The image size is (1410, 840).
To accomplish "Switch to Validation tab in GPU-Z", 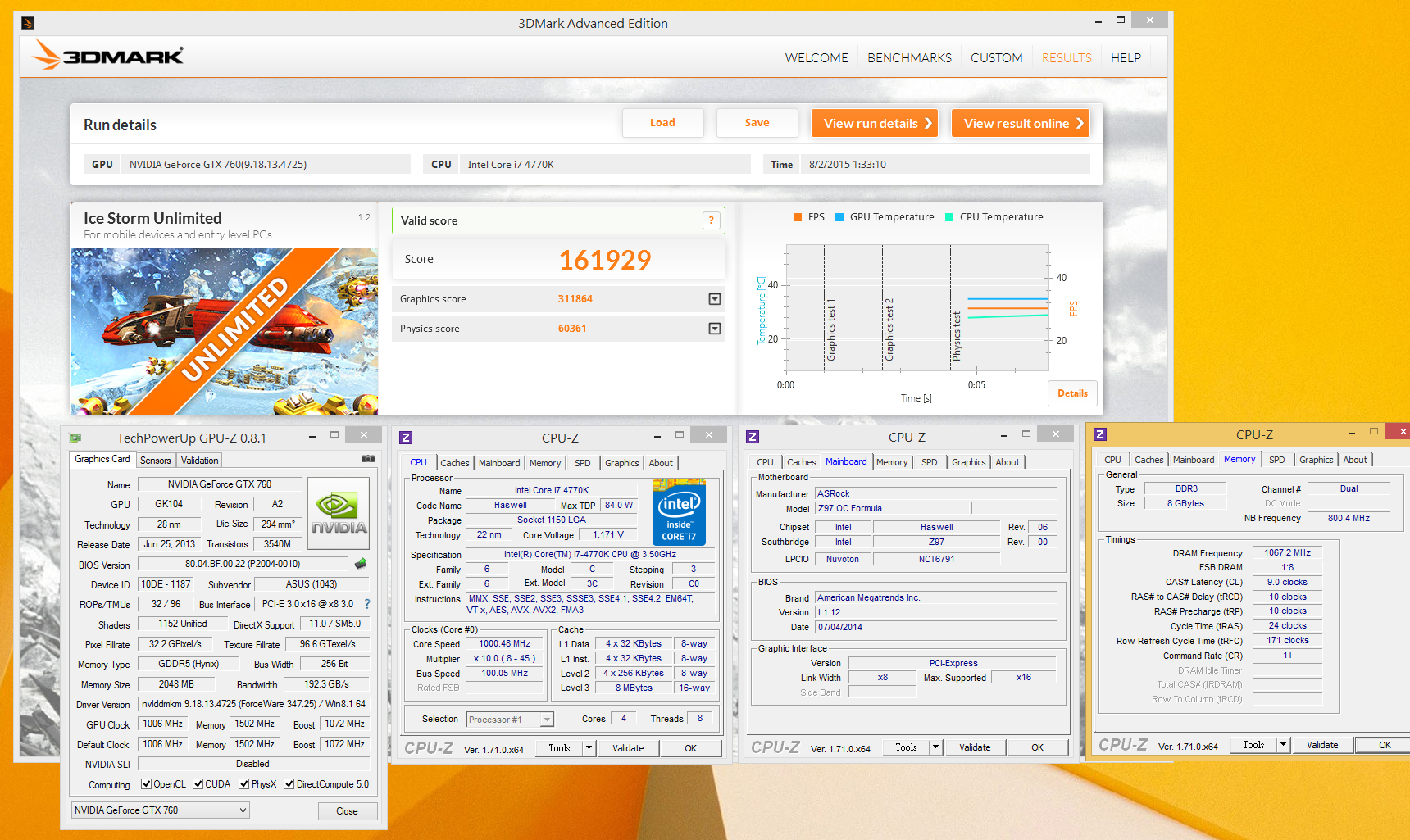I will pyautogui.click(x=199, y=461).
